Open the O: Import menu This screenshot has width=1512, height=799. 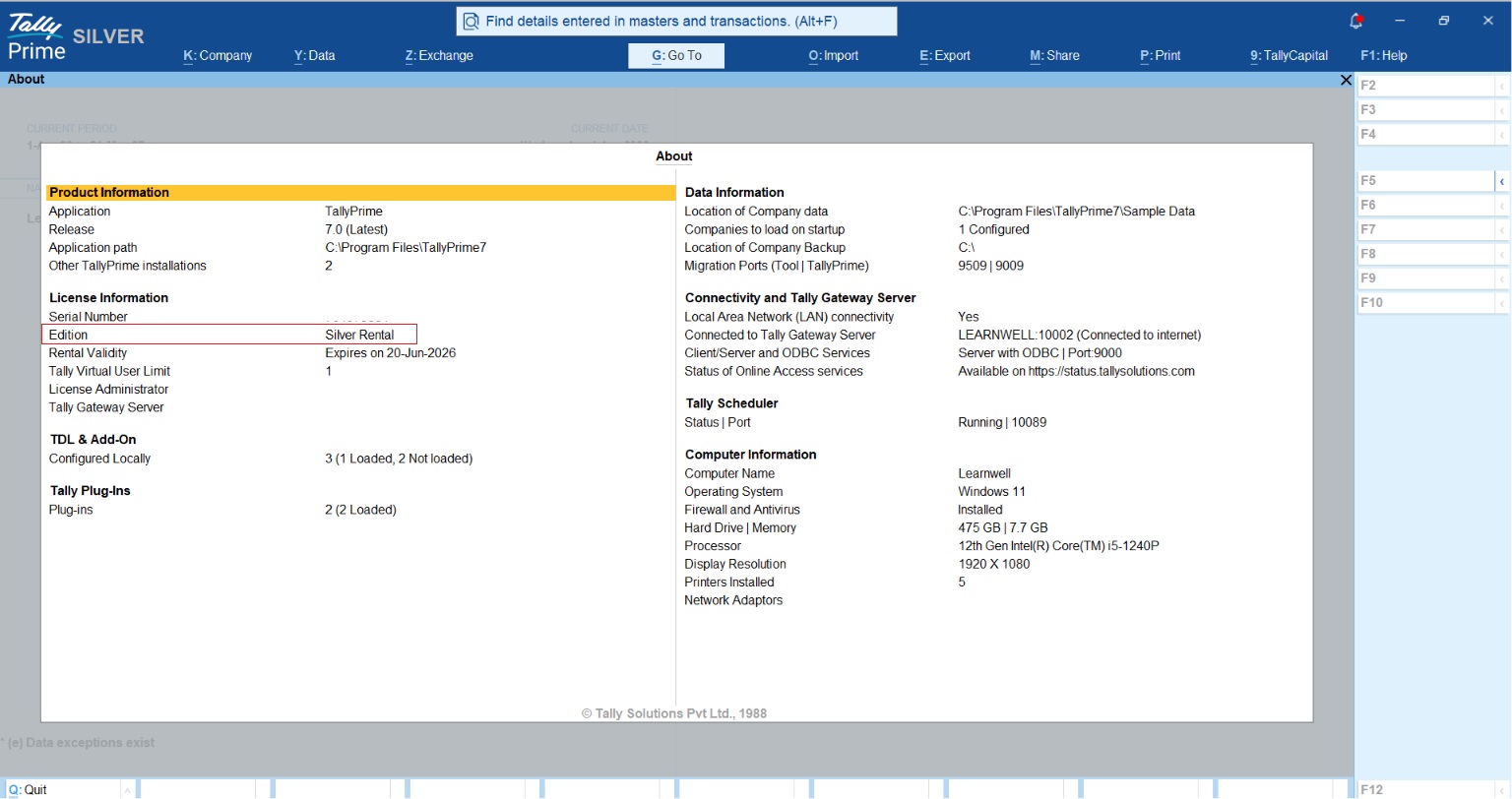[x=834, y=56]
